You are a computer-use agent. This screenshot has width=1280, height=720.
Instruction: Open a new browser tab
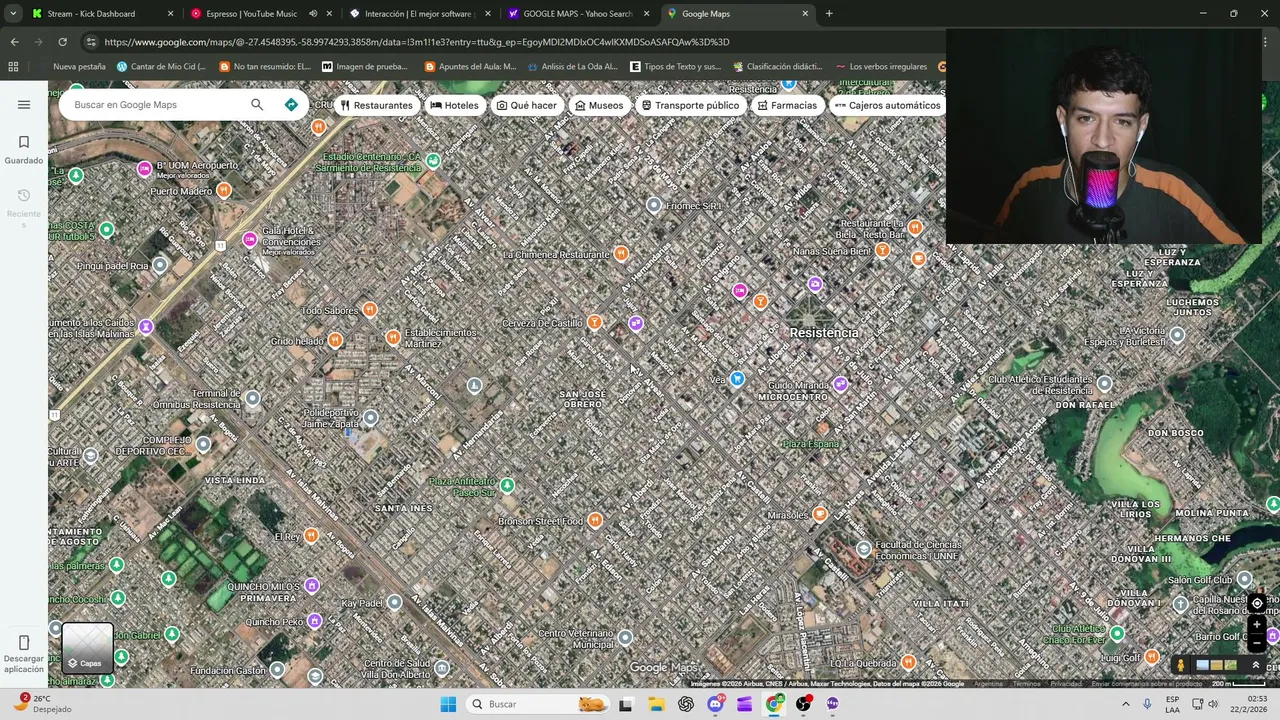click(829, 14)
